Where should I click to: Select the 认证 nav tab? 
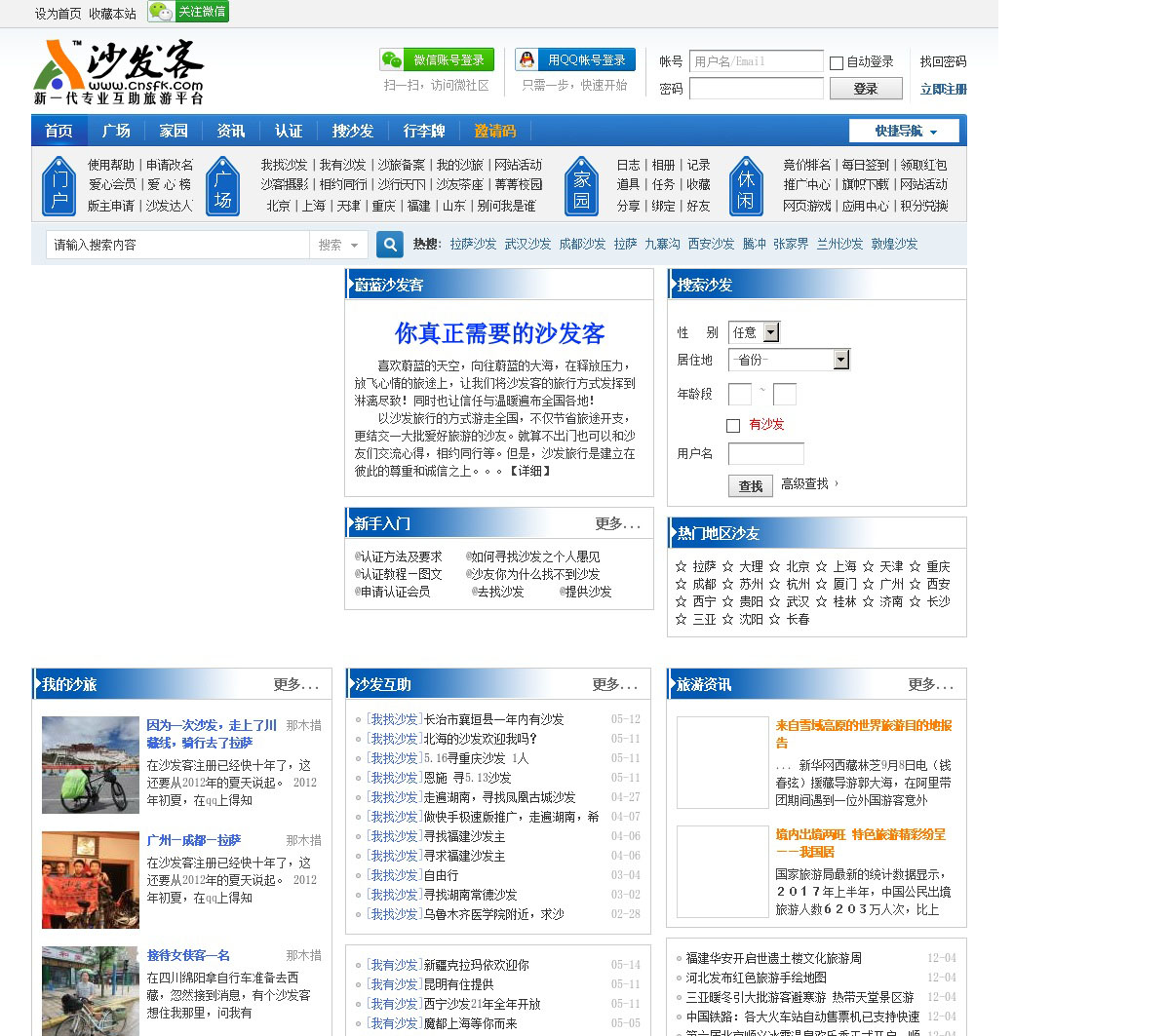click(x=289, y=131)
